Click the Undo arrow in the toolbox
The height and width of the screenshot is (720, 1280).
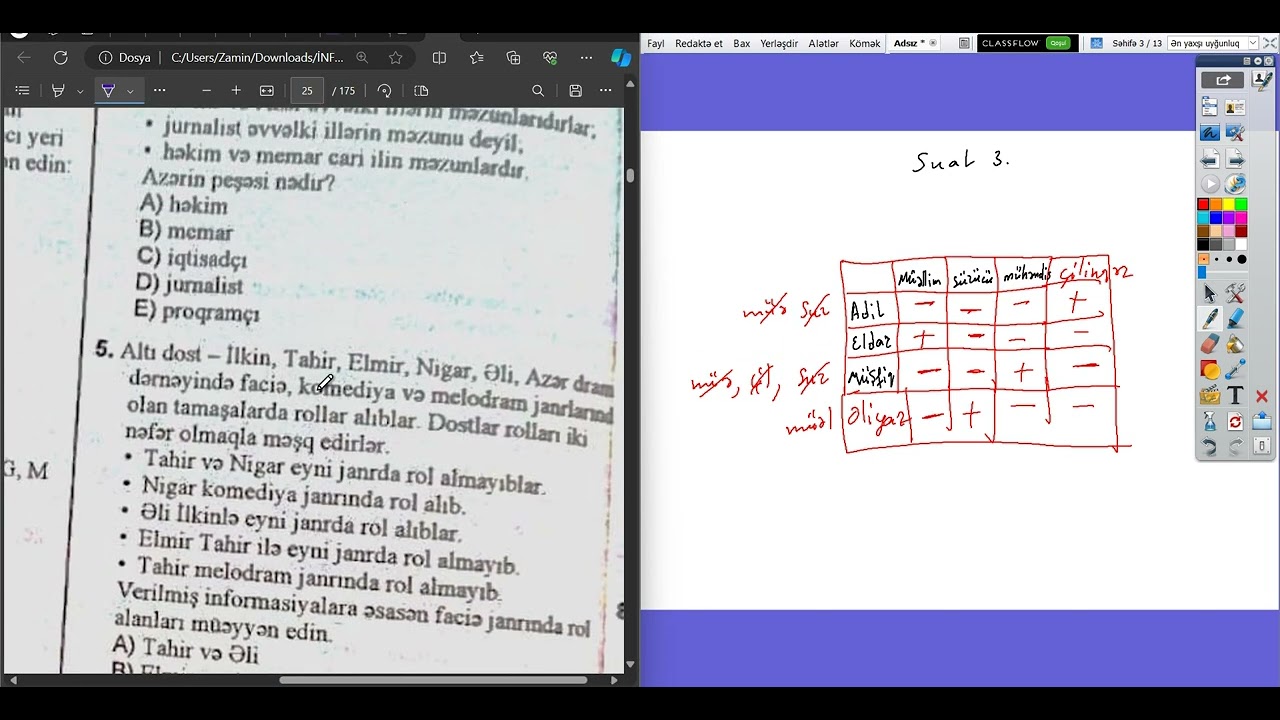(x=1210, y=447)
